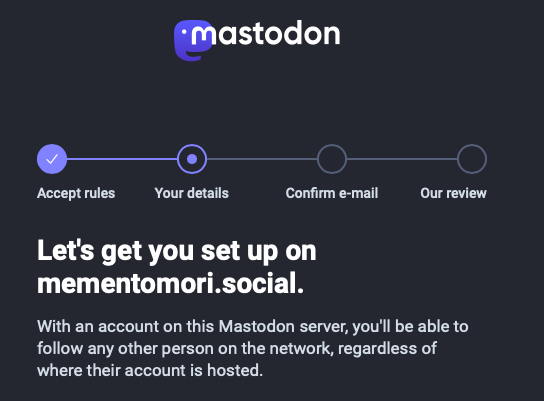This screenshot has height=401, width=544.
Task: Click the white mastodon wordmark text
Action: click(x=266, y=33)
